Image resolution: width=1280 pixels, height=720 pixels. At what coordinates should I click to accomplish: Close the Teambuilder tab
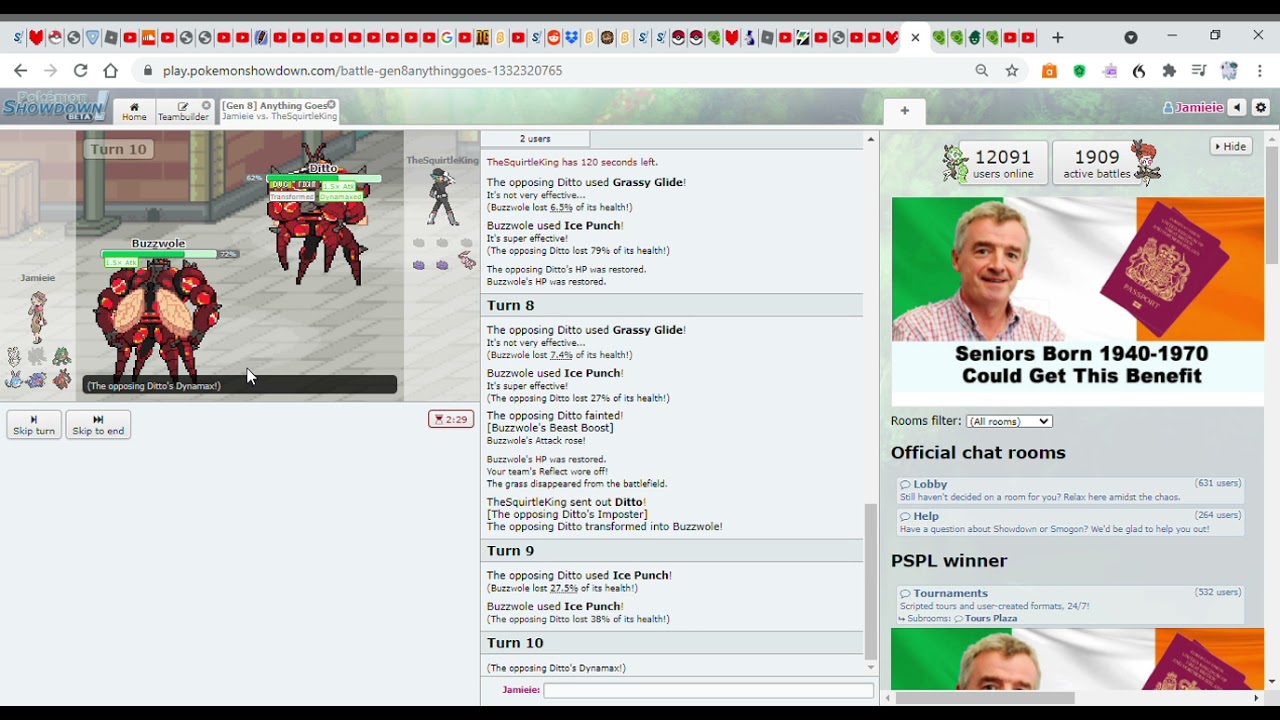pyautogui.click(x=207, y=105)
